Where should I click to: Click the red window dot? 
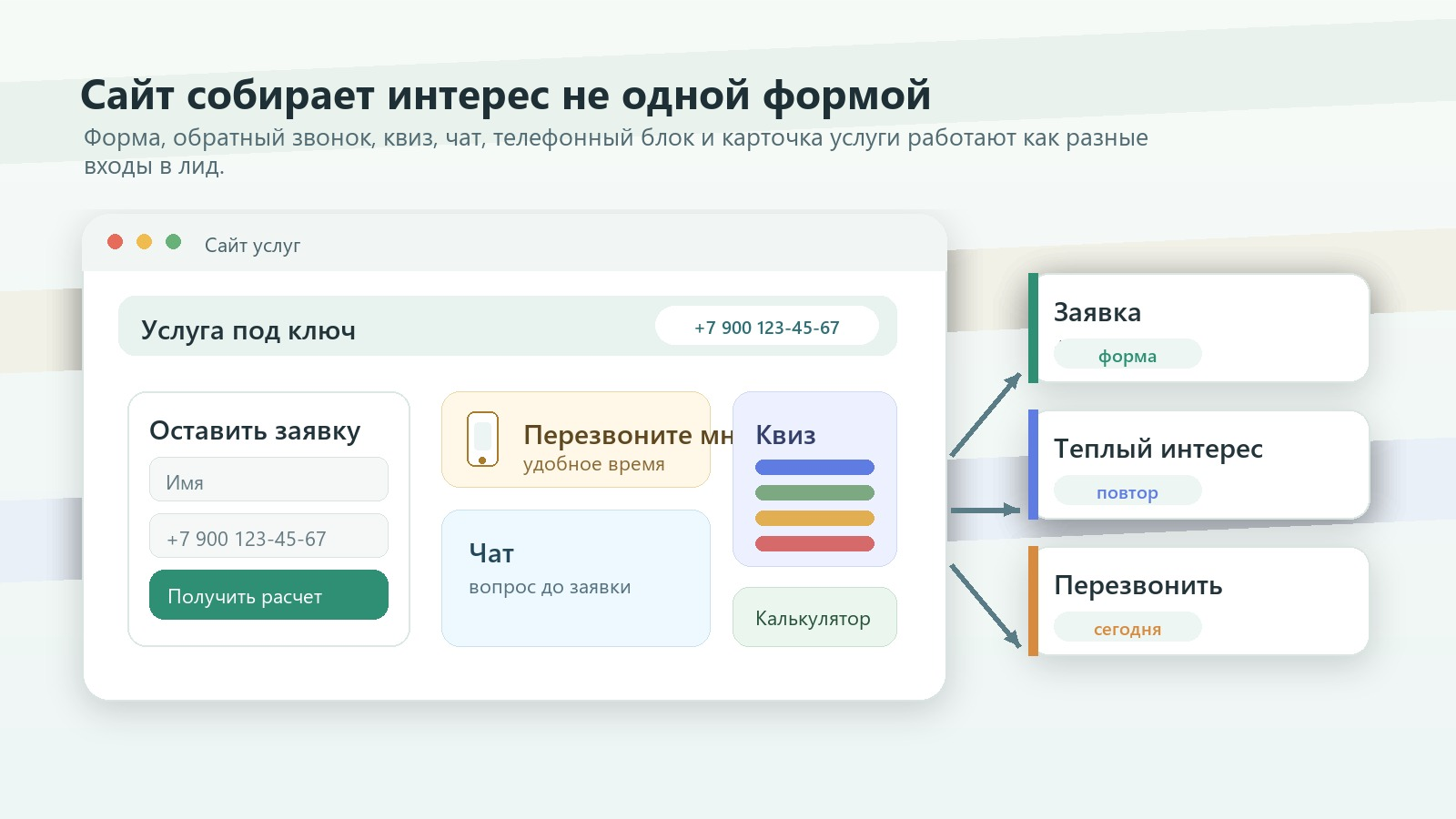coord(115,241)
